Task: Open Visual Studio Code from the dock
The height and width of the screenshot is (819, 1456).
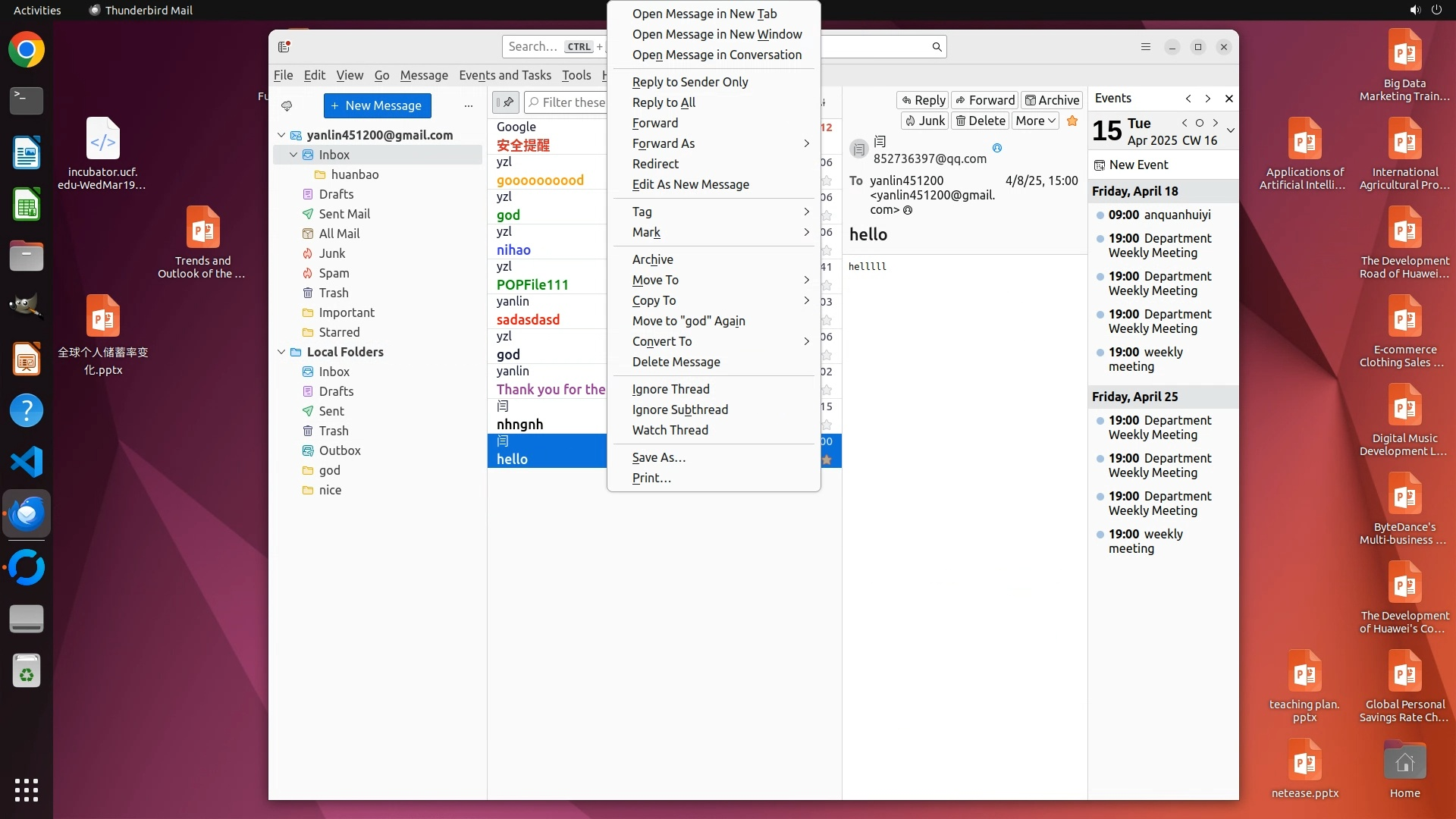Action: (27, 462)
